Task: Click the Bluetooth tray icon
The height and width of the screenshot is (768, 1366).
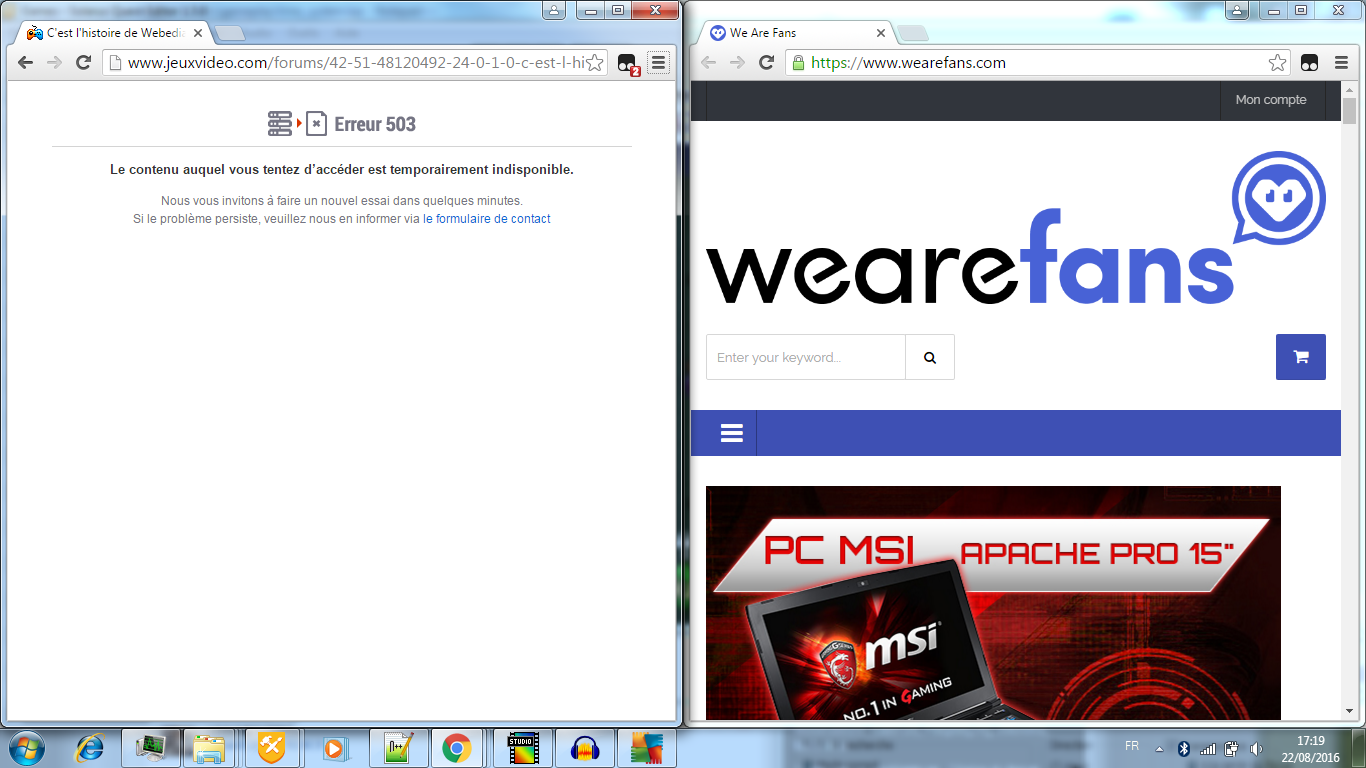Action: (x=1183, y=748)
